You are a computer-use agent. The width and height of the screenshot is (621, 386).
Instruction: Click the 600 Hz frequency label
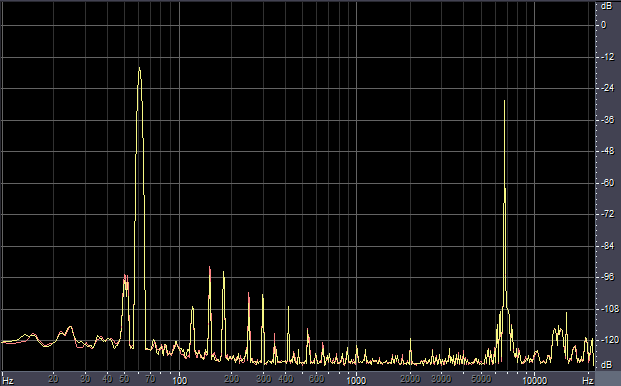(316, 379)
